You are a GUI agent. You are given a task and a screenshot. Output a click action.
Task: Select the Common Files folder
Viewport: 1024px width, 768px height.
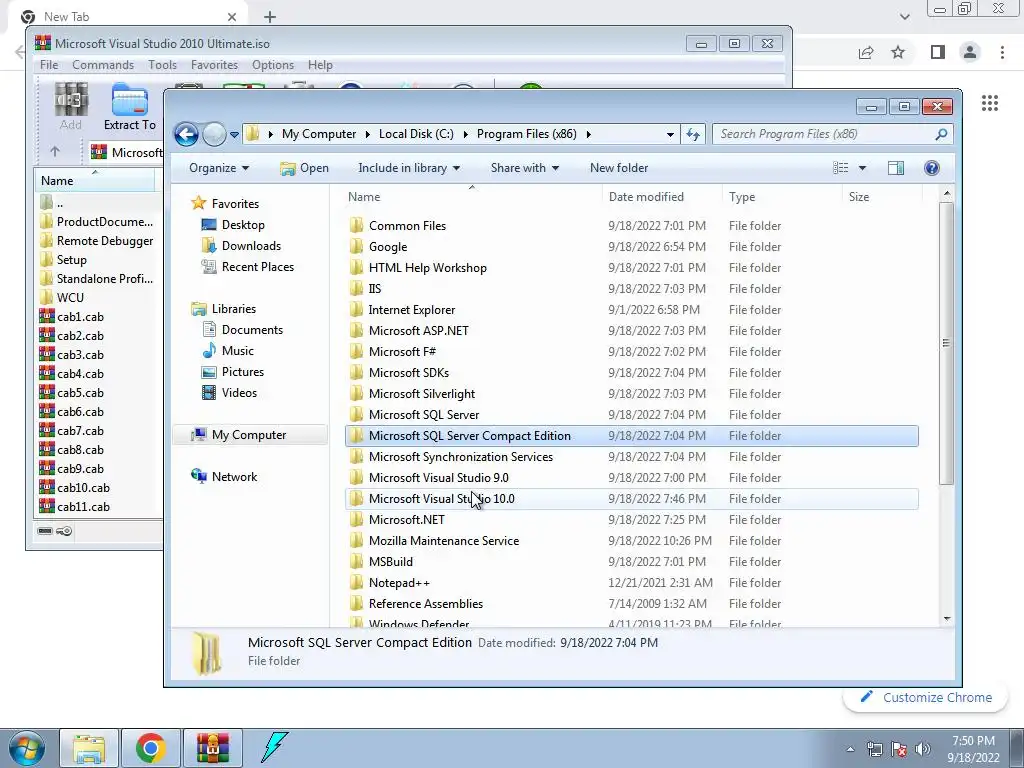click(632, 226)
